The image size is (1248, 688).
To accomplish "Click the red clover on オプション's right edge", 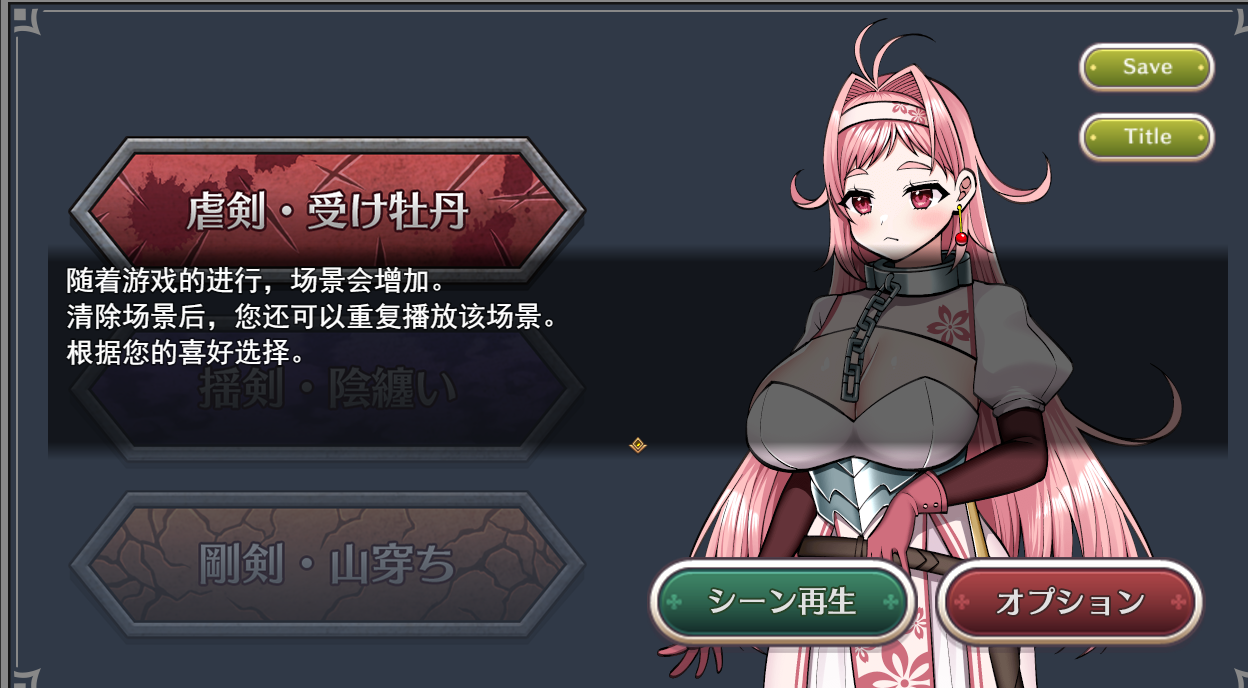I will pos(1179,602).
